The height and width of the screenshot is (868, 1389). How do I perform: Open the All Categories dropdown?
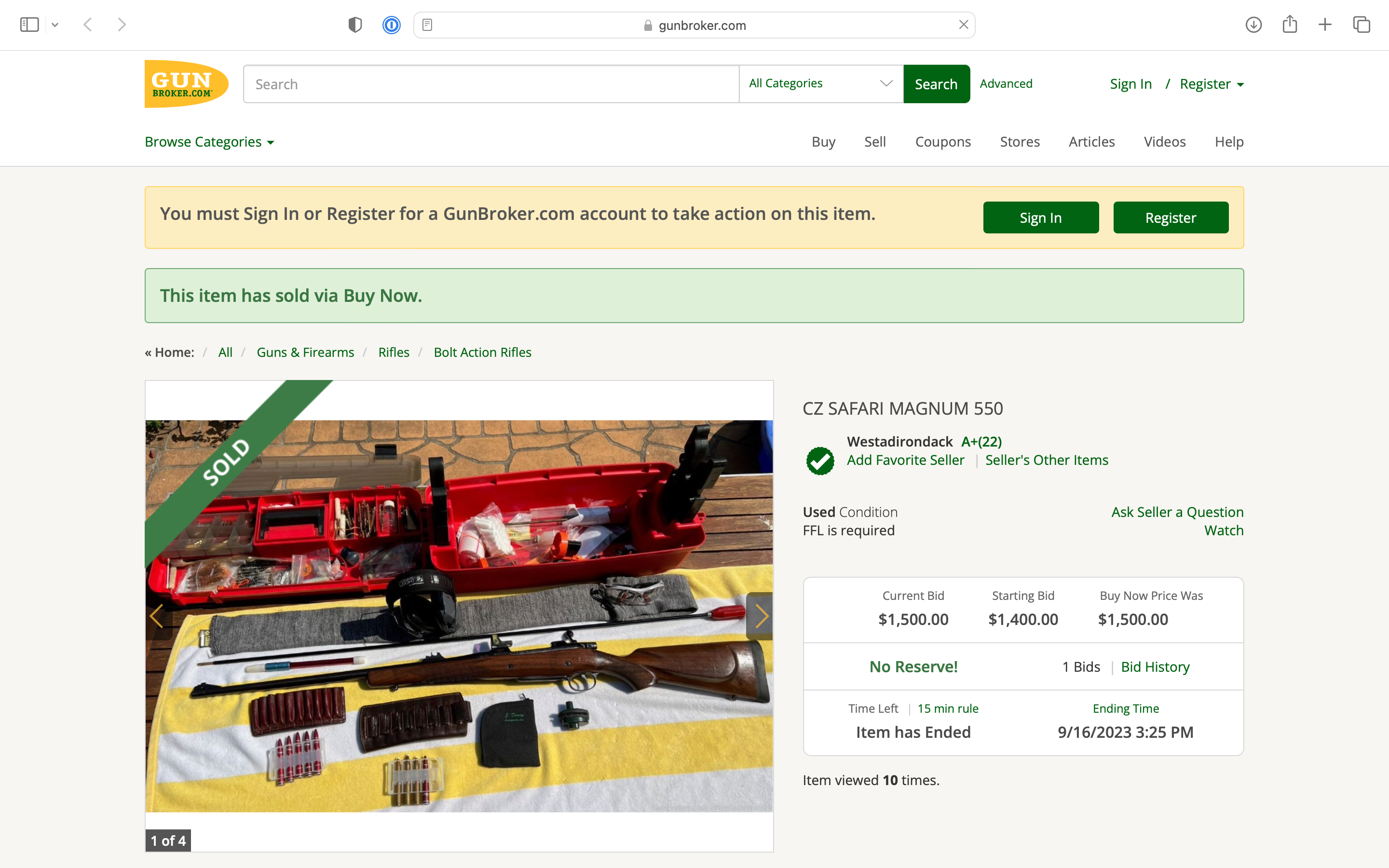821,84
